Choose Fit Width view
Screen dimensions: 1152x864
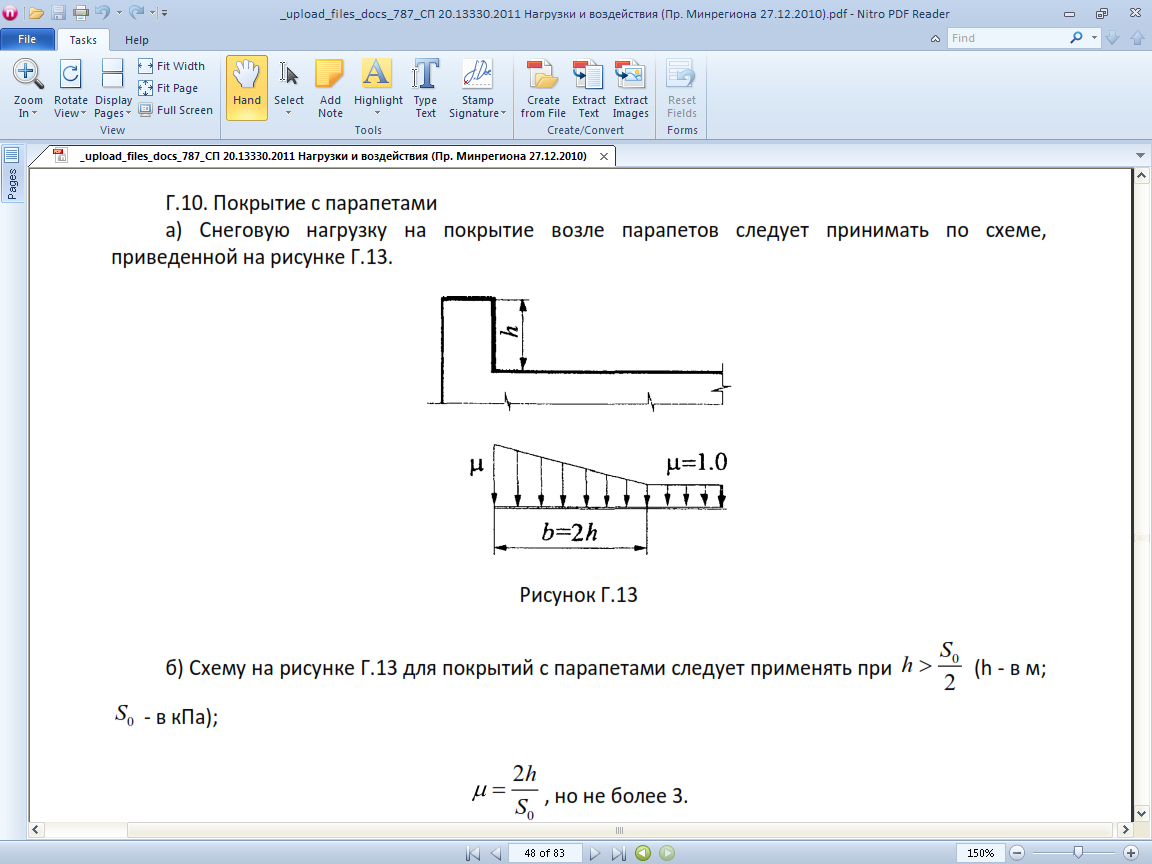172,66
